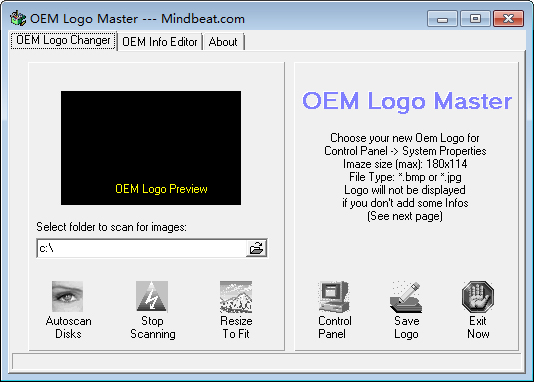This screenshot has width=534, height=382.
Task: Minimize the OEM Logo Master window
Action: [x=442, y=18]
